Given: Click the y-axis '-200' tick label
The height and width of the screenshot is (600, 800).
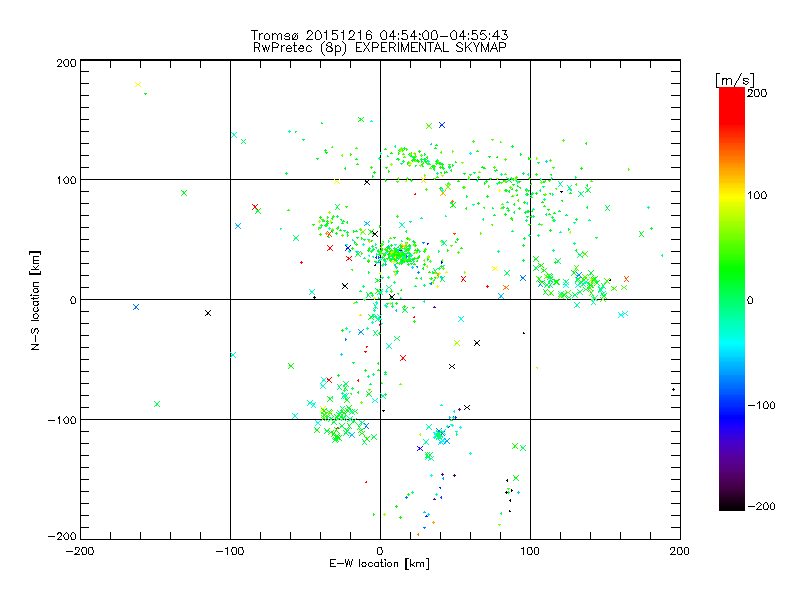Looking at the screenshot, I should [x=62, y=536].
